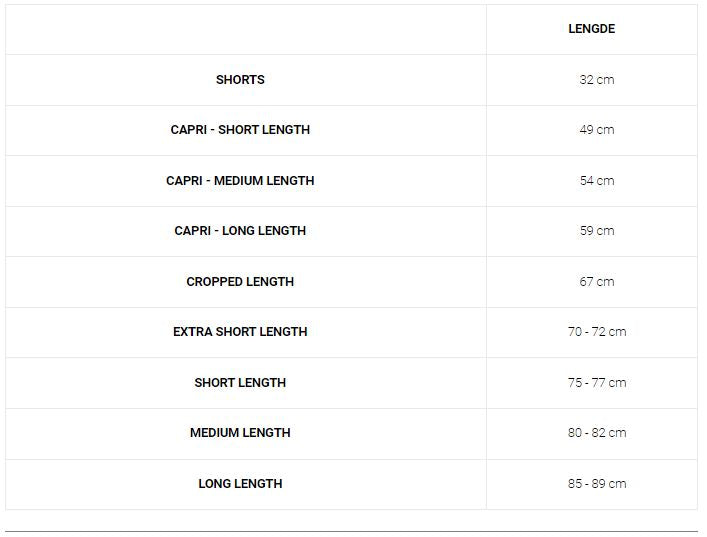Select the CROPPED LENGTH row label
Screen dimensions: 707x537
click(240, 282)
